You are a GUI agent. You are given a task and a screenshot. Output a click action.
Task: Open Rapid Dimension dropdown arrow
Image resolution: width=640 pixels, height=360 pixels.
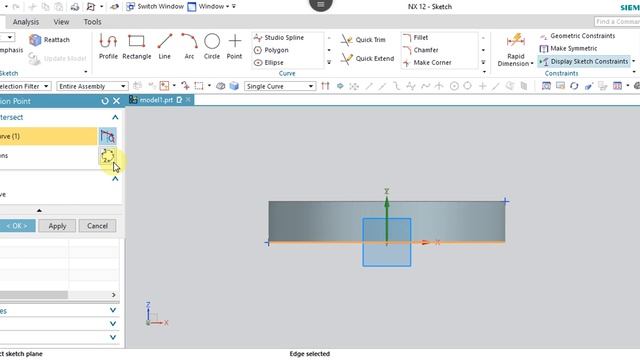(x=532, y=64)
